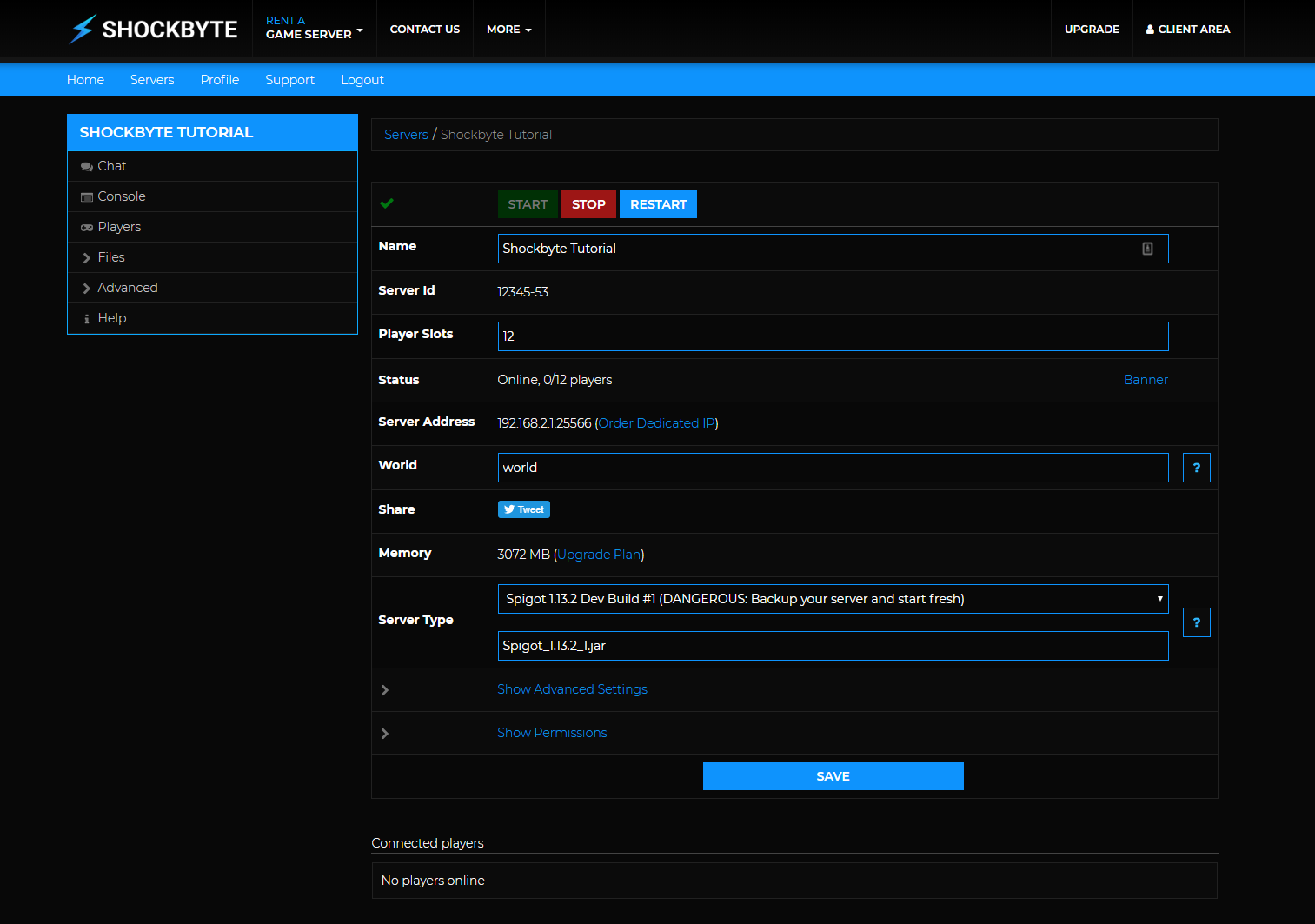Open the Help section via the info icon
The width and height of the screenshot is (1315, 924).
[87, 318]
